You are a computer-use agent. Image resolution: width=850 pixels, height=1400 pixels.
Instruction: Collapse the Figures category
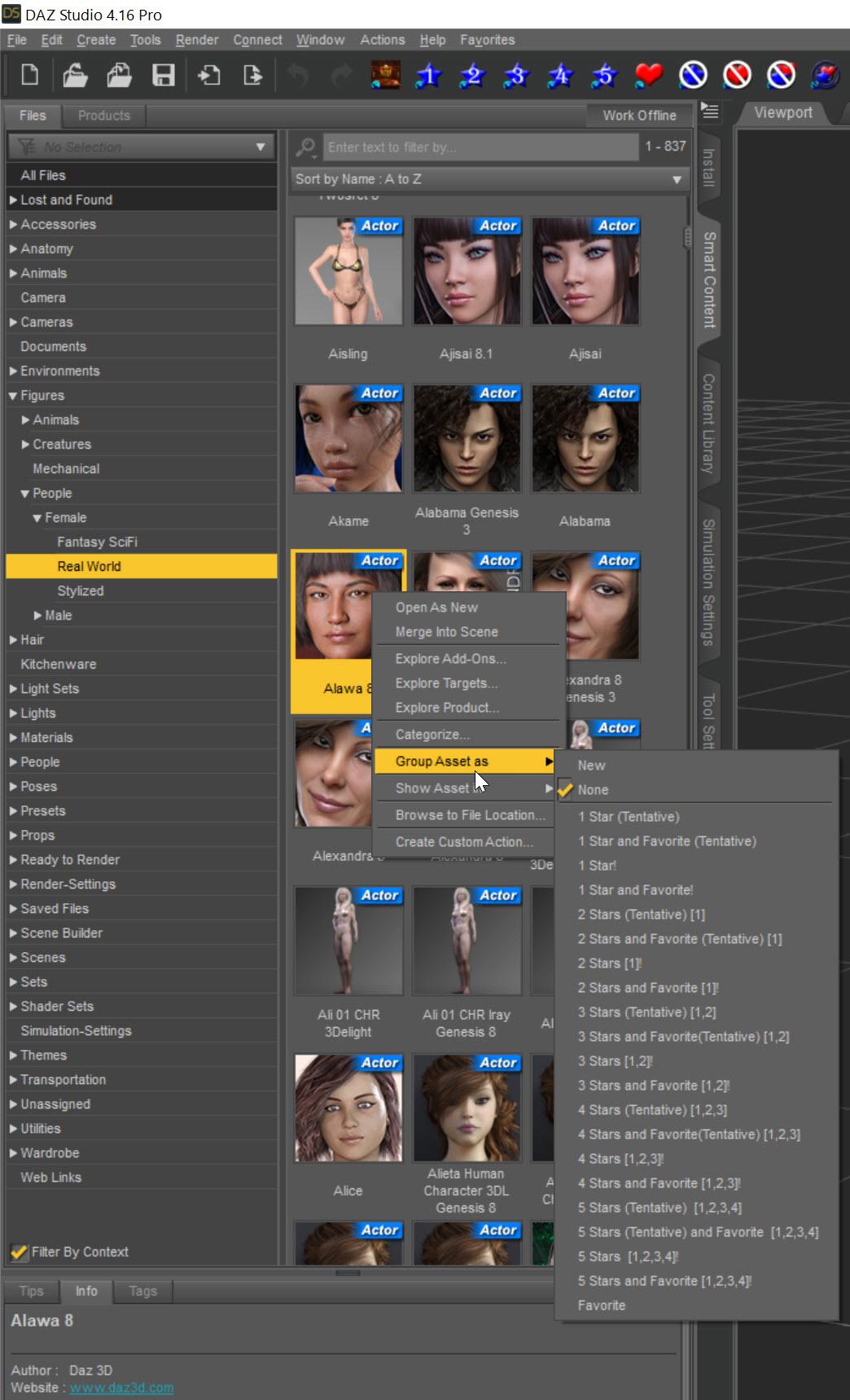[x=13, y=396]
